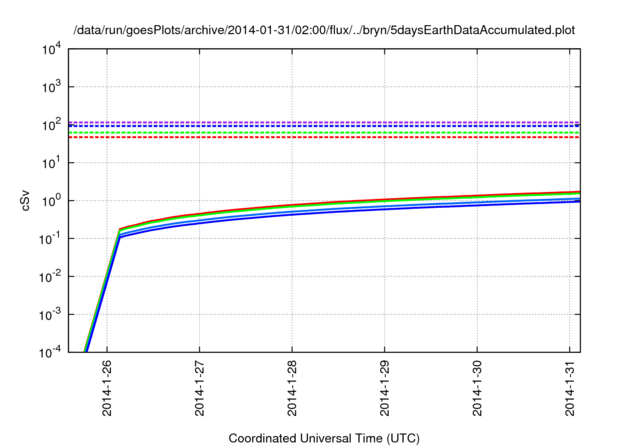This screenshot has width=640, height=448.
Task: Click the 2014-1-26 date tick label
Action: coord(107,388)
